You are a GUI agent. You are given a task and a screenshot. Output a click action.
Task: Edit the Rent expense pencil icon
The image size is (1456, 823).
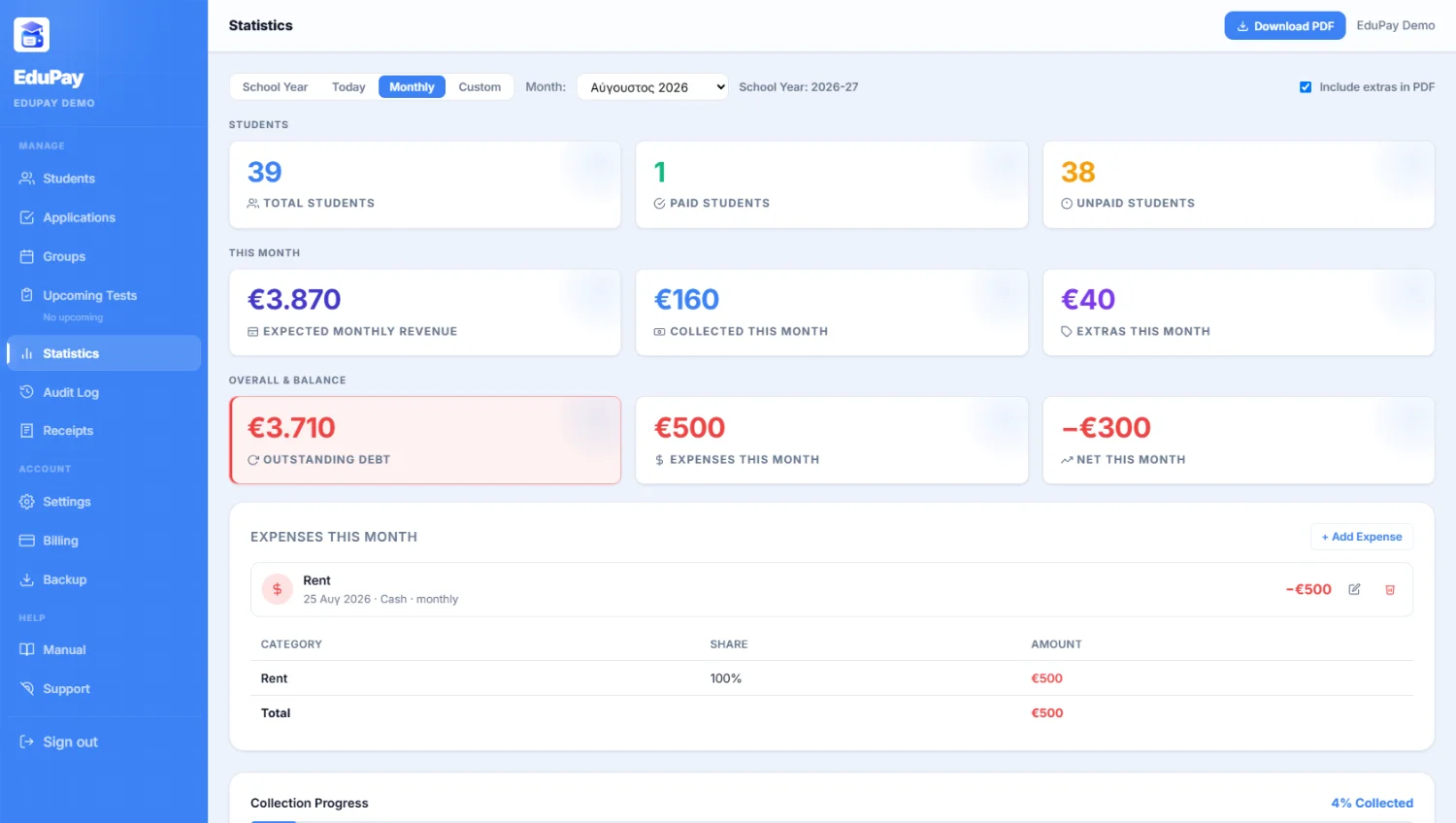click(x=1354, y=589)
